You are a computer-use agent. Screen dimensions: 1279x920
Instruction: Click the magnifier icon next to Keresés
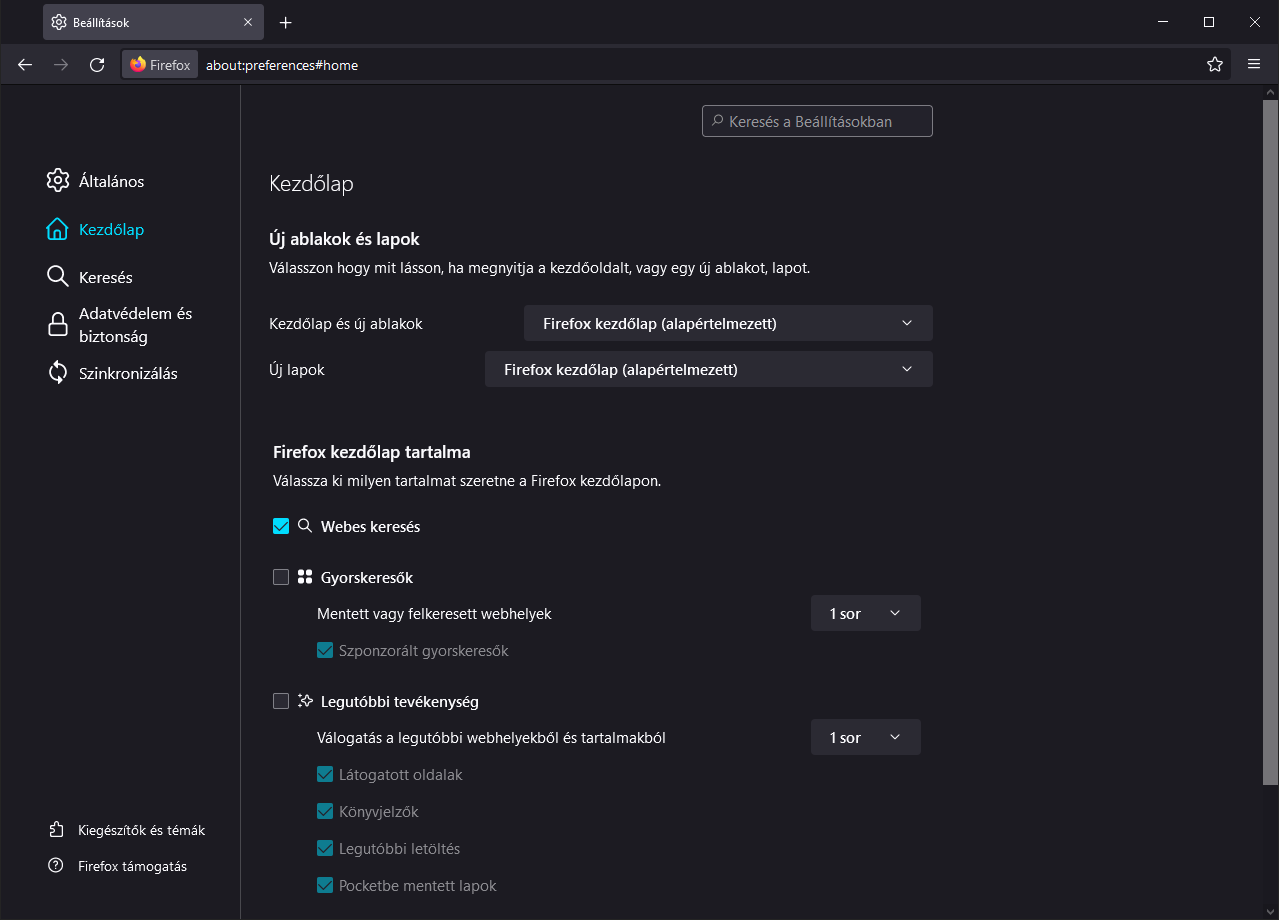(58, 277)
